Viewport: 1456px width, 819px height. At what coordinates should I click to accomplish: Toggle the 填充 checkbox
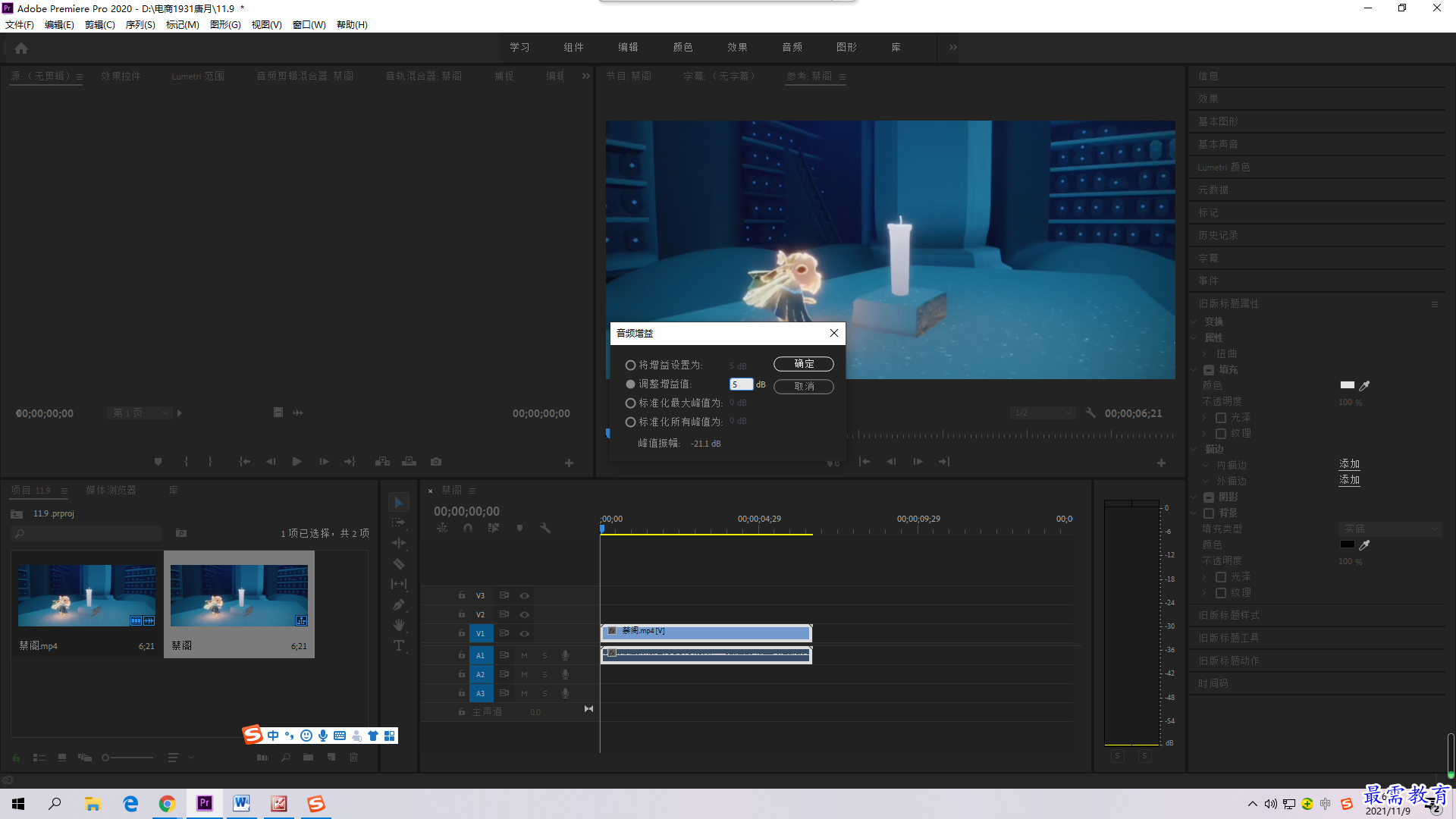pyautogui.click(x=1209, y=370)
